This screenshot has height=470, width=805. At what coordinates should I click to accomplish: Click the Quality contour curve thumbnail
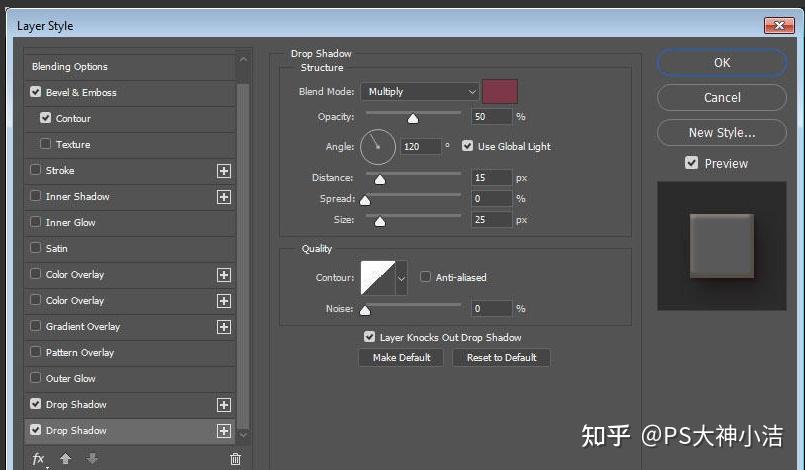click(x=378, y=278)
